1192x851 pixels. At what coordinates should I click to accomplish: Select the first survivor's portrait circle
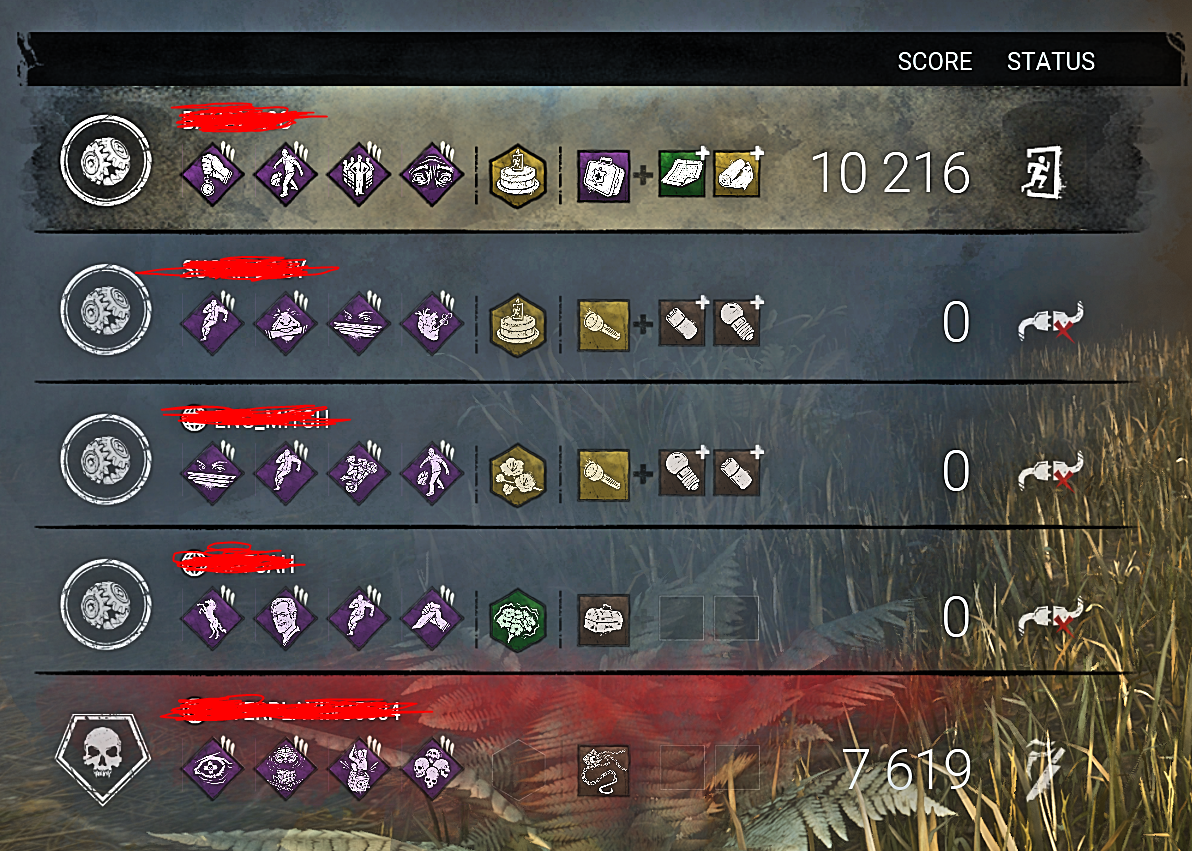(x=106, y=160)
